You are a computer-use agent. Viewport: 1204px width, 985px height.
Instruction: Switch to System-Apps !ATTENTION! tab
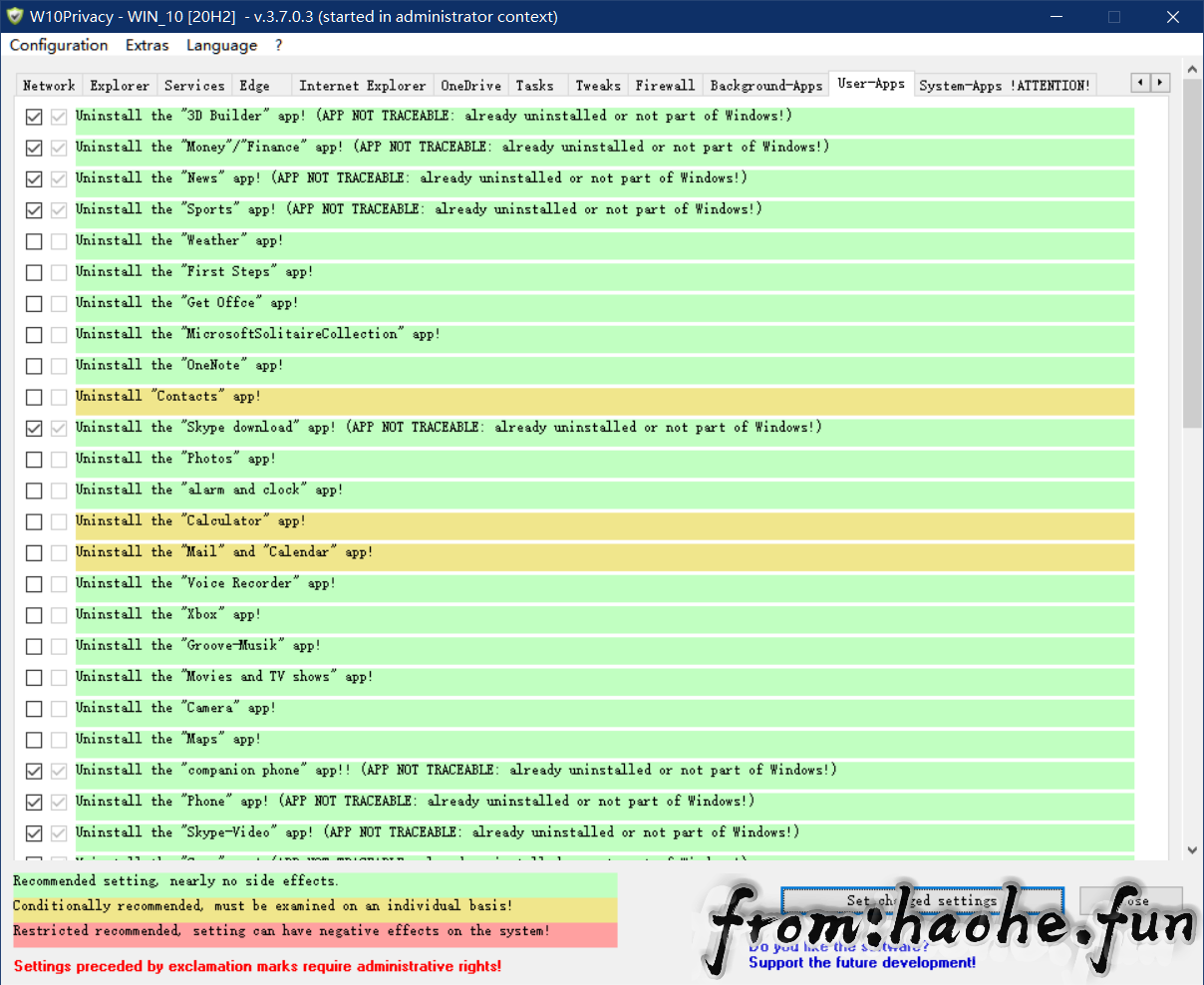coord(1005,86)
